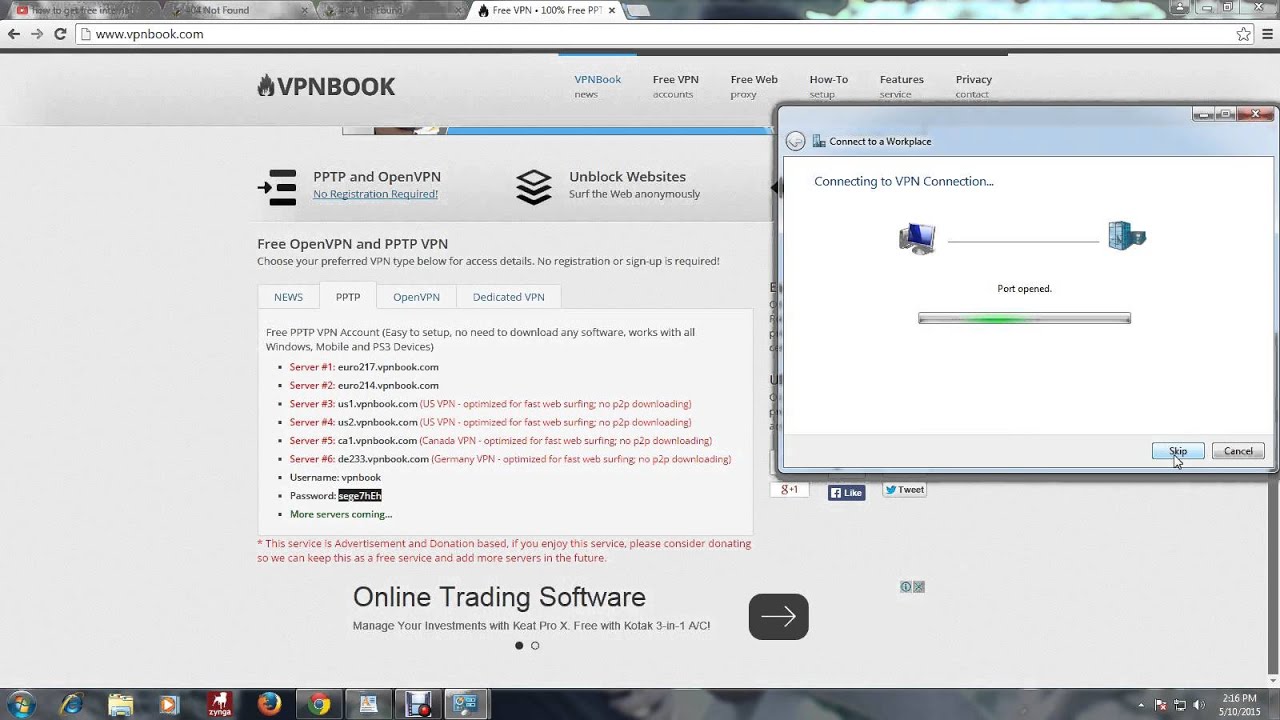Open the Dedicated VPN tab
Viewport: 1280px width, 720px height.
509,297
